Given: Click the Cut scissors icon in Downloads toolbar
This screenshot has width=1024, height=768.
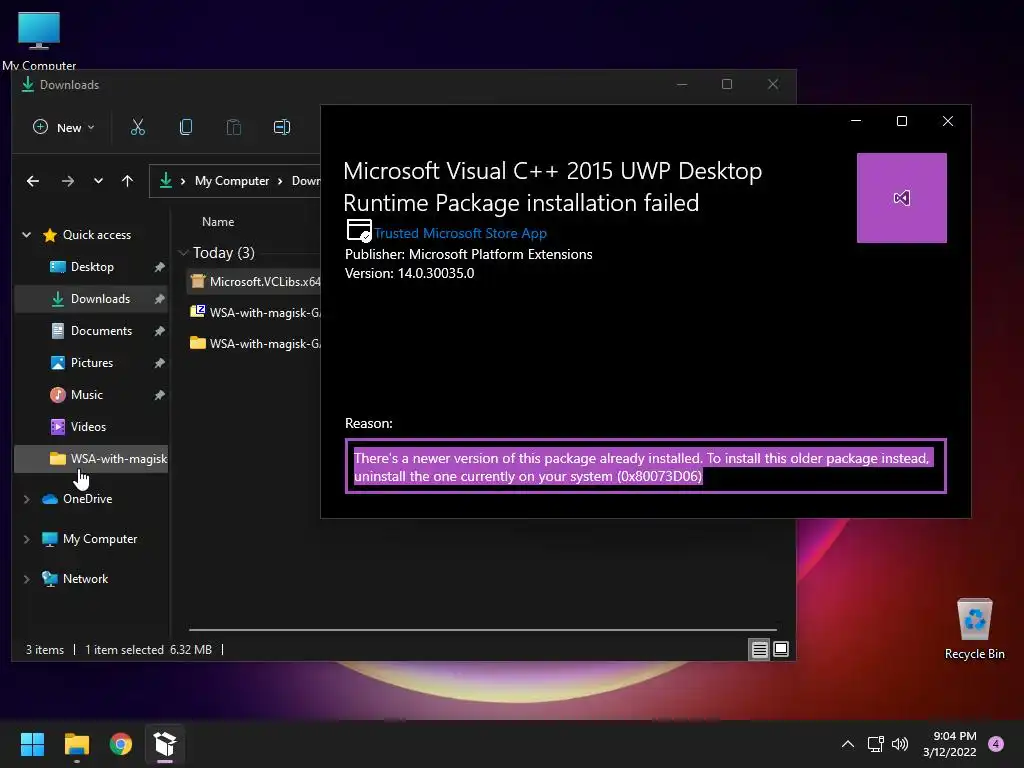Looking at the screenshot, I should [138, 127].
